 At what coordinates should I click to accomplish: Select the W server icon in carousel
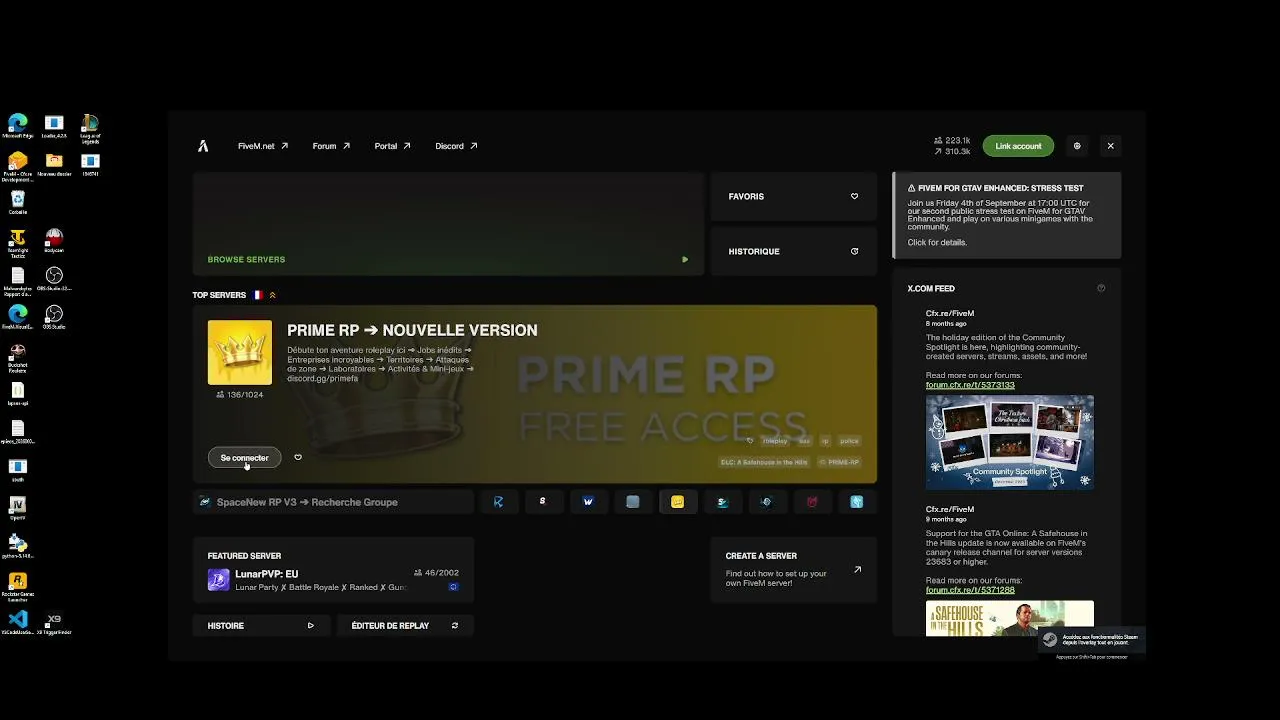coord(588,502)
